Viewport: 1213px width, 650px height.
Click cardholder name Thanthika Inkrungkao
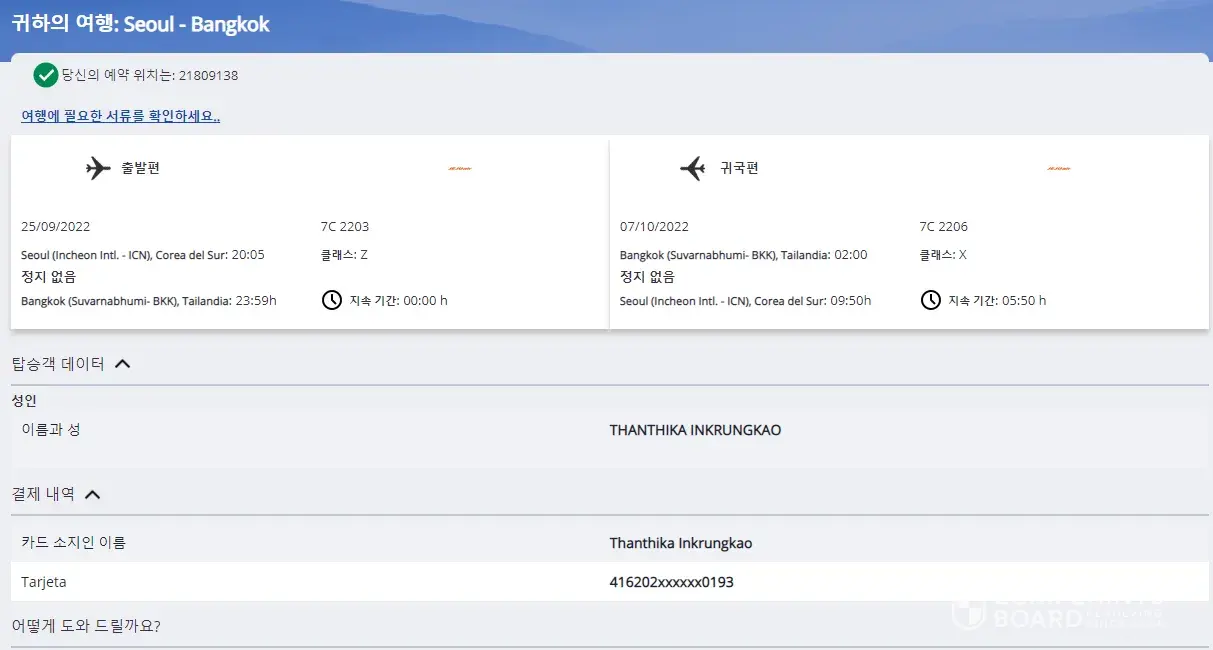point(681,544)
